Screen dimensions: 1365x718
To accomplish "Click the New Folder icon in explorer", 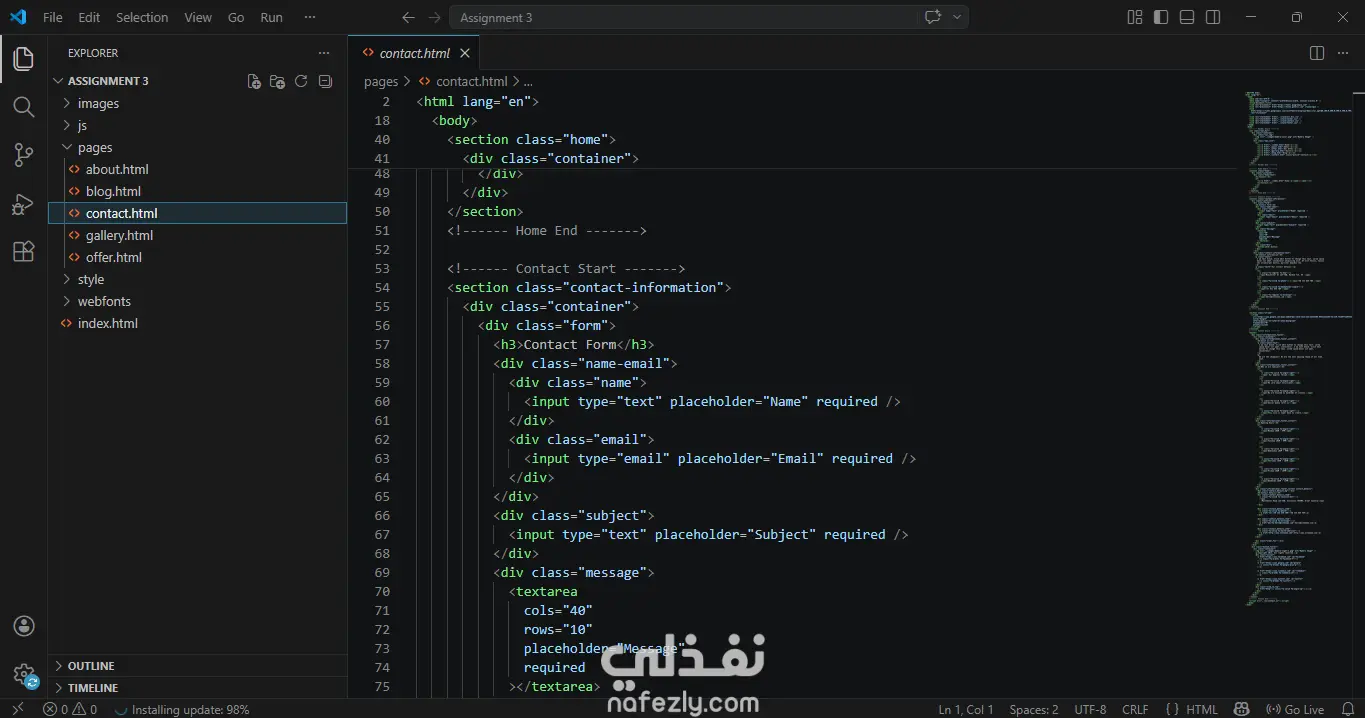I will (x=277, y=81).
